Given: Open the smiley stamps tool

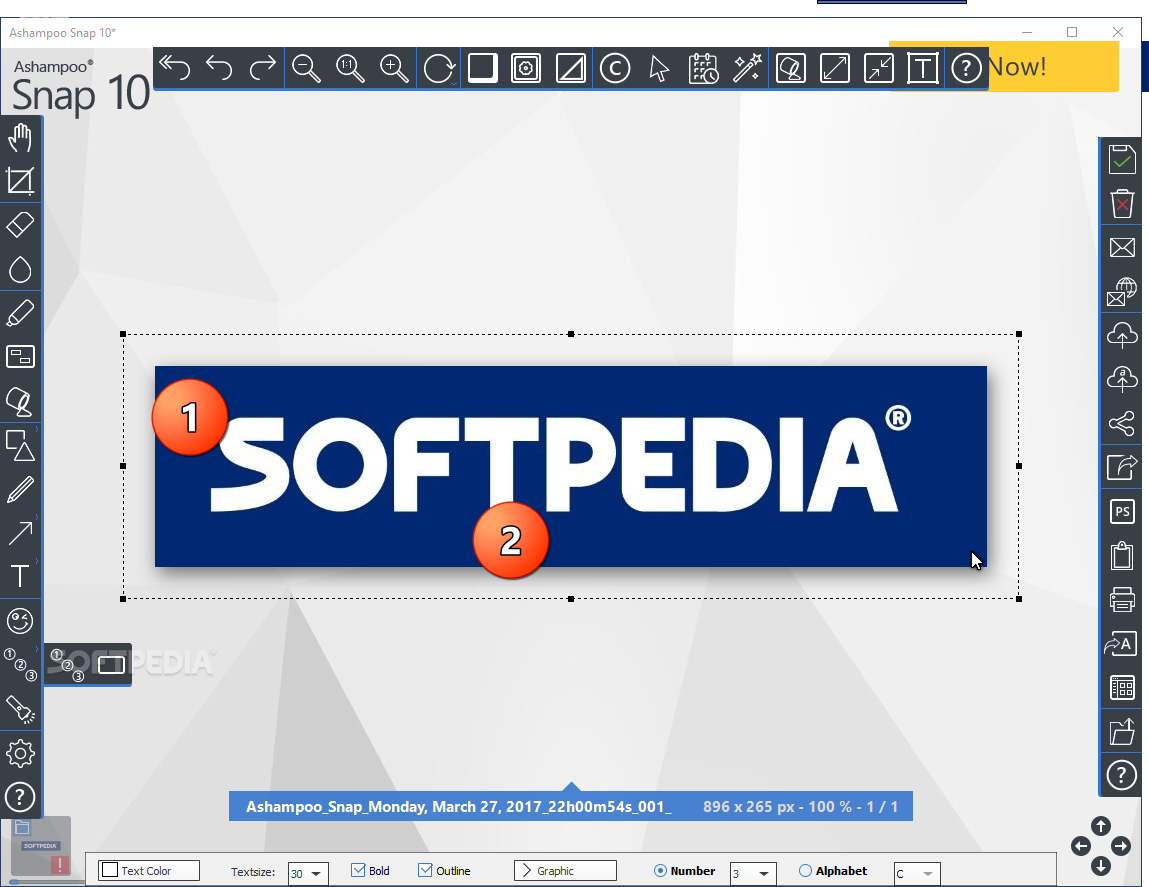Looking at the screenshot, I should click(20, 622).
